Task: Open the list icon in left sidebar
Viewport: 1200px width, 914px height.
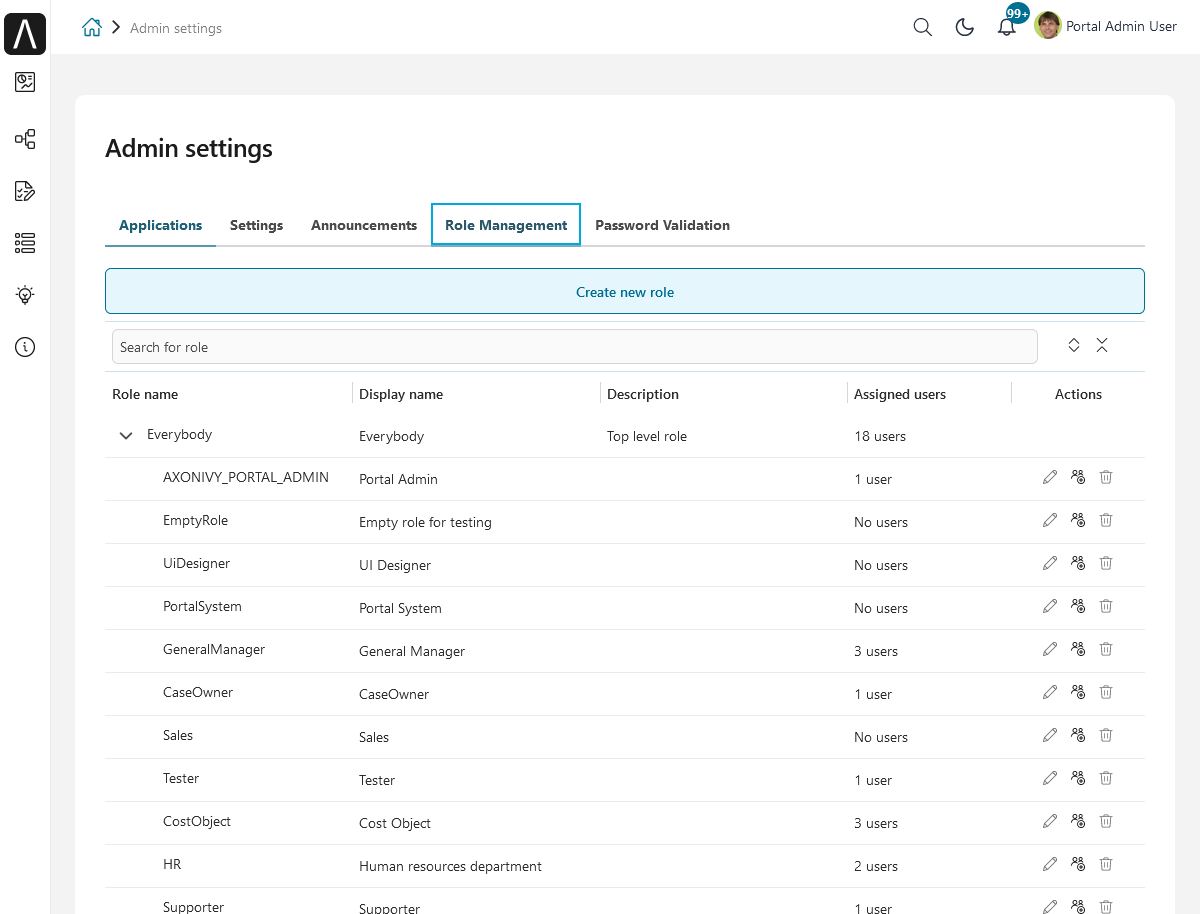Action: click(25, 243)
